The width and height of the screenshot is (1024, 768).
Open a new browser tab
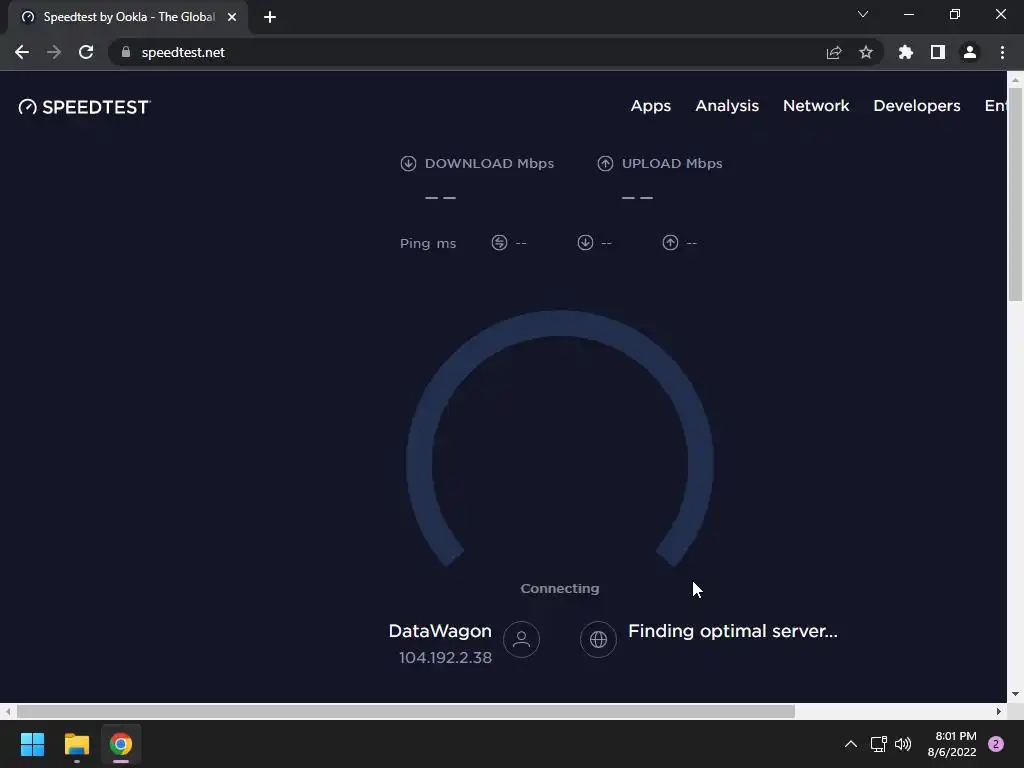click(x=270, y=17)
